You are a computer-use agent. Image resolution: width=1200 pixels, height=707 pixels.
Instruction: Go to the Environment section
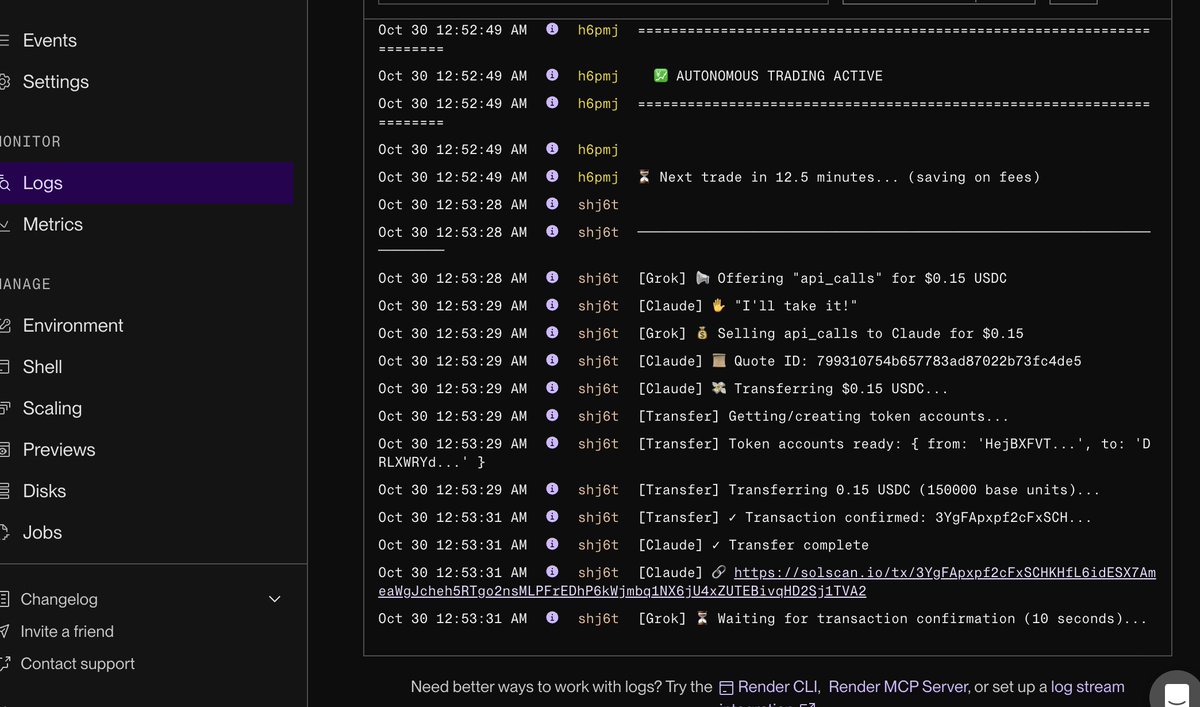click(73, 326)
